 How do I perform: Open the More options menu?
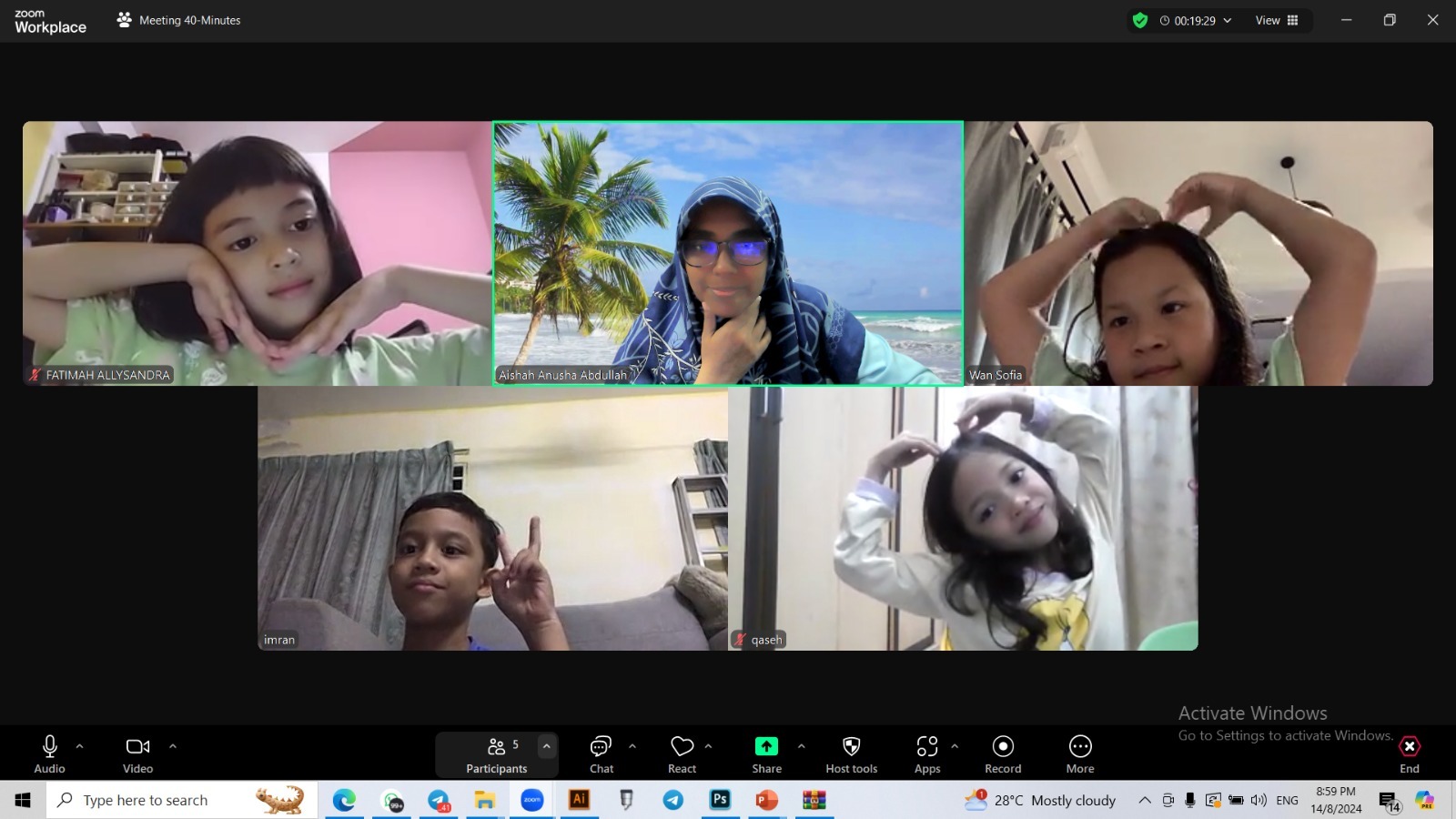(1080, 754)
